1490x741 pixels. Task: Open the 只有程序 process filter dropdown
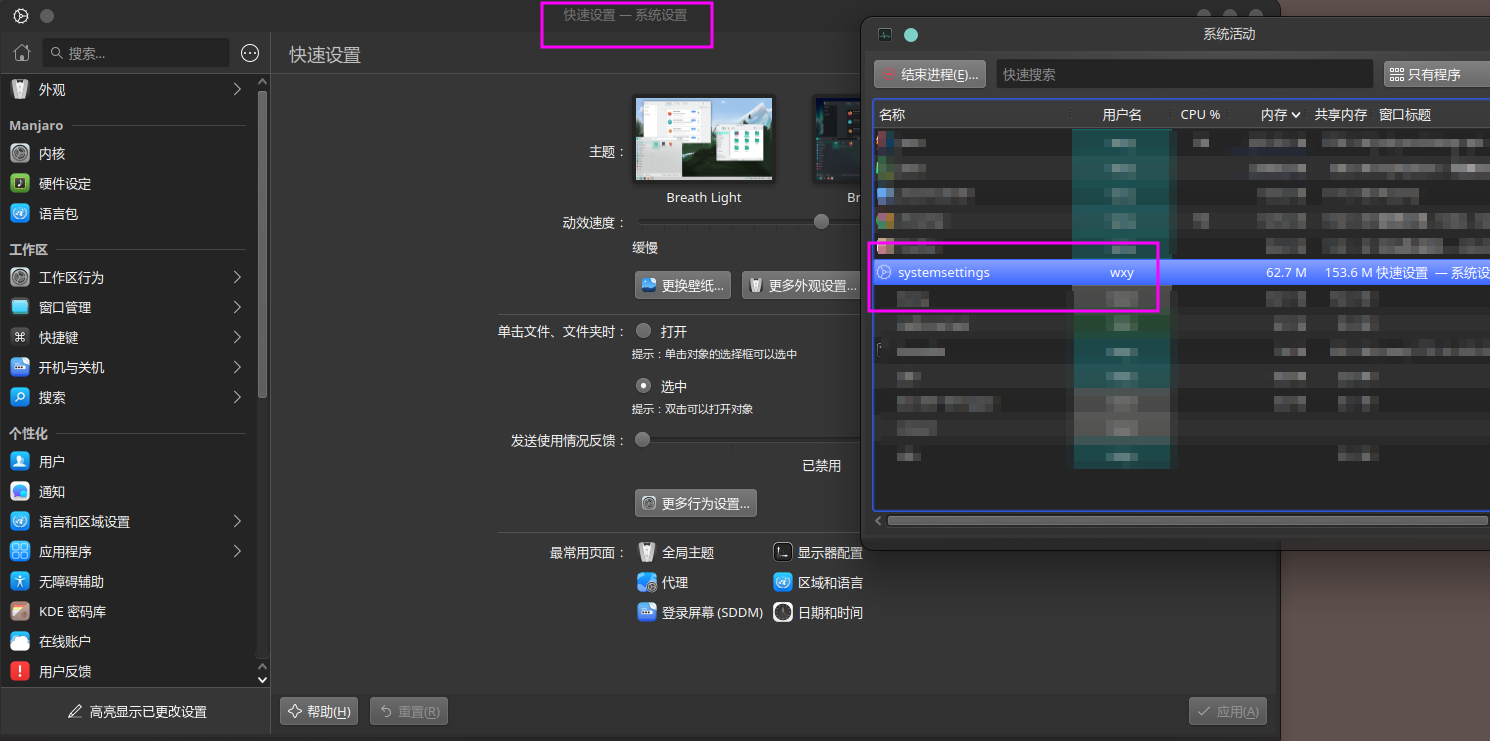(1436, 74)
